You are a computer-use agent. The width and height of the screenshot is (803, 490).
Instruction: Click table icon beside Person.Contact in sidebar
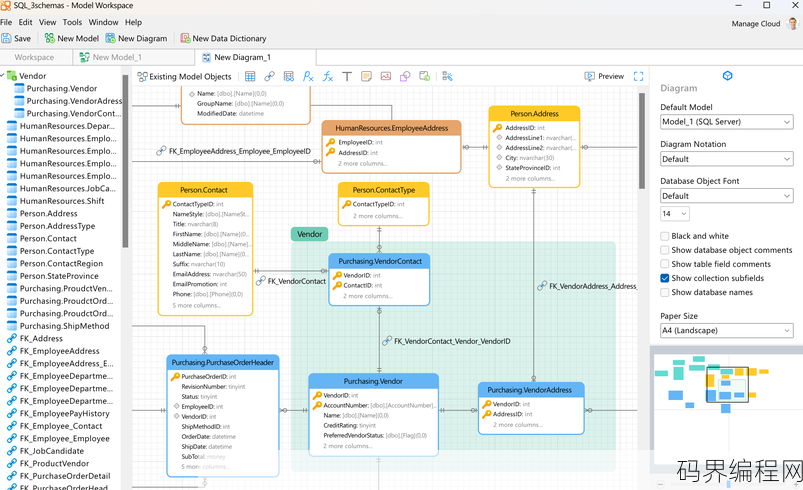click(12, 239)
